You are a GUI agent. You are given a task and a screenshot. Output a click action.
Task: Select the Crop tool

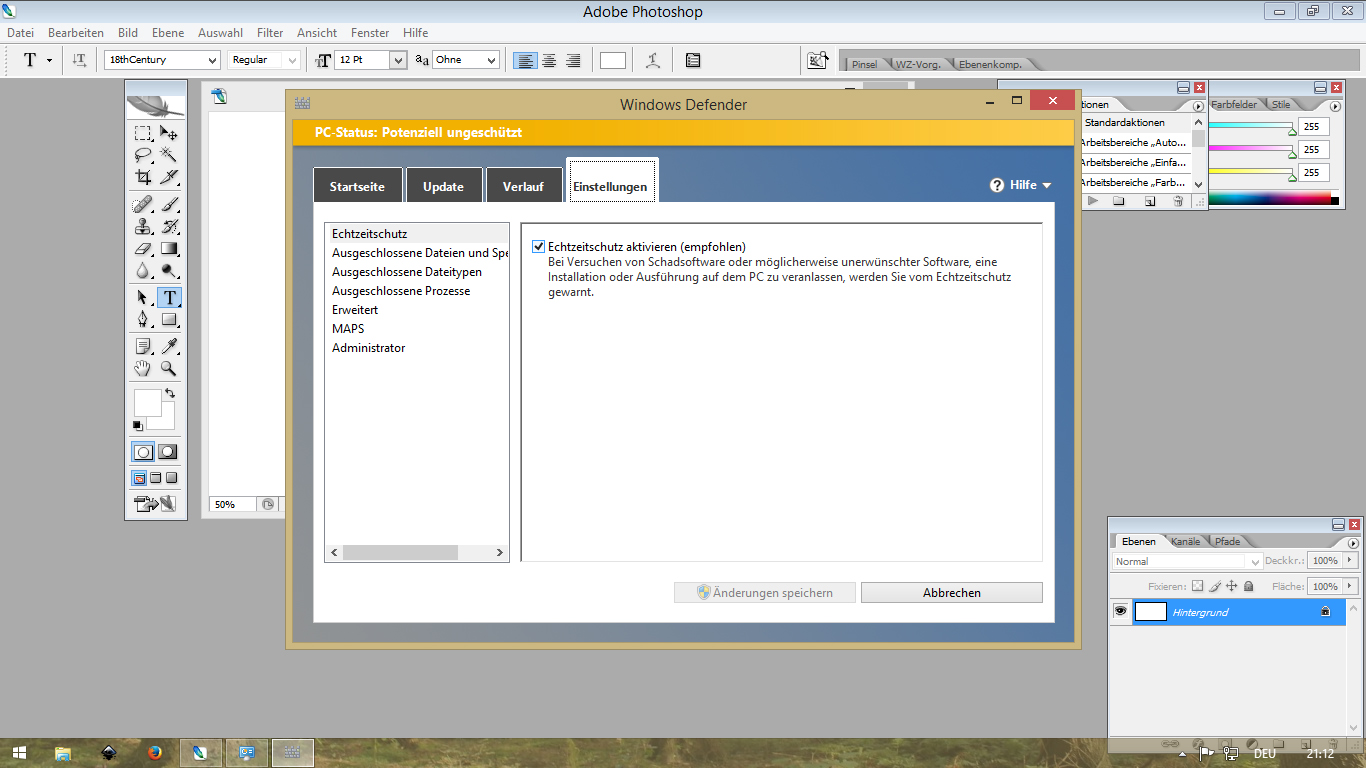(x=143, y=177)
